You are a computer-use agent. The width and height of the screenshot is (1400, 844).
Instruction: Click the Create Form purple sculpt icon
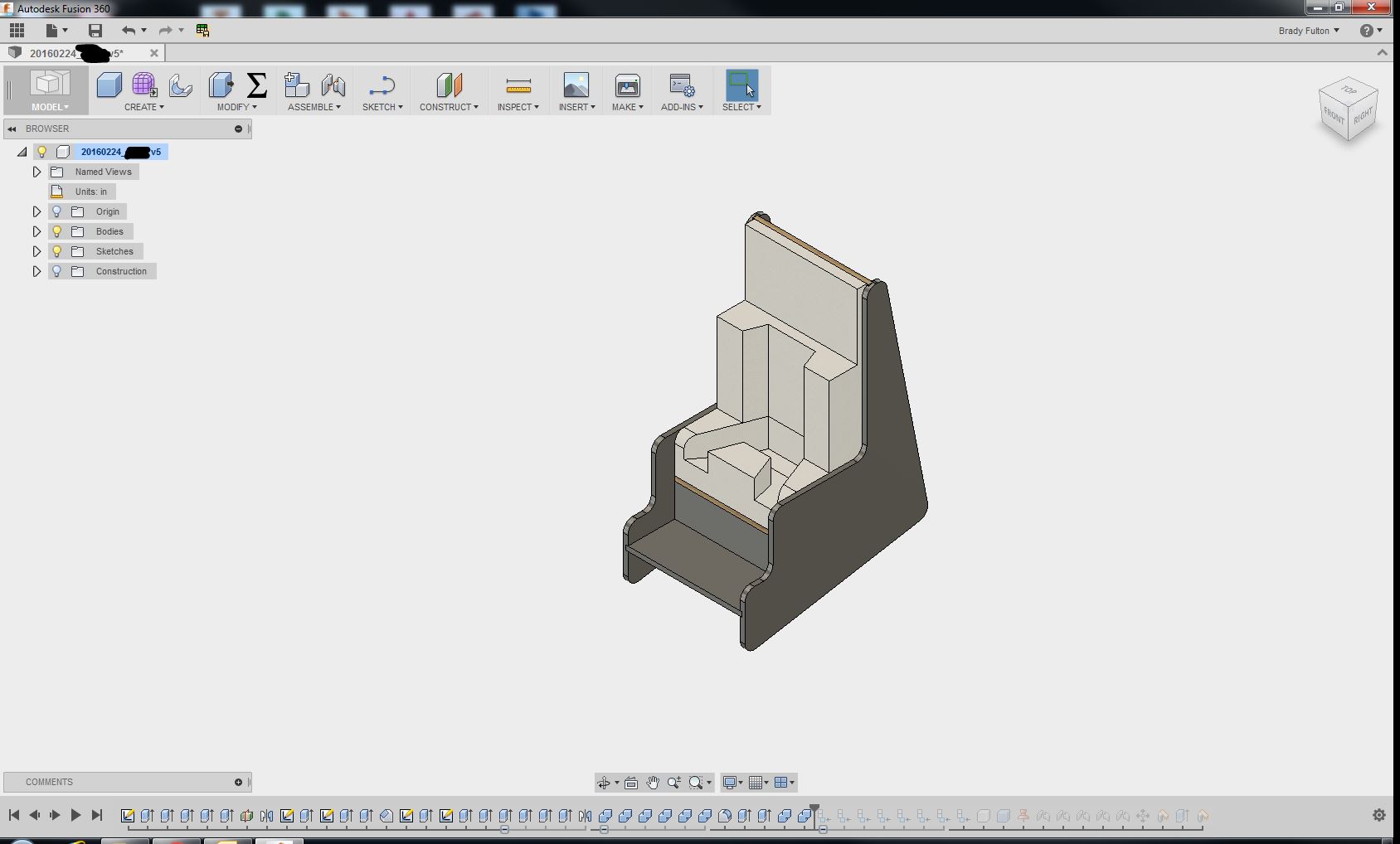click(143, 85)
